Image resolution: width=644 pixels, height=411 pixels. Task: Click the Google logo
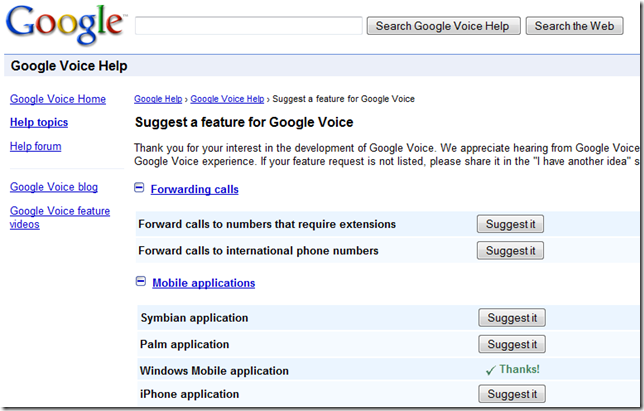[x=65, y=25]
